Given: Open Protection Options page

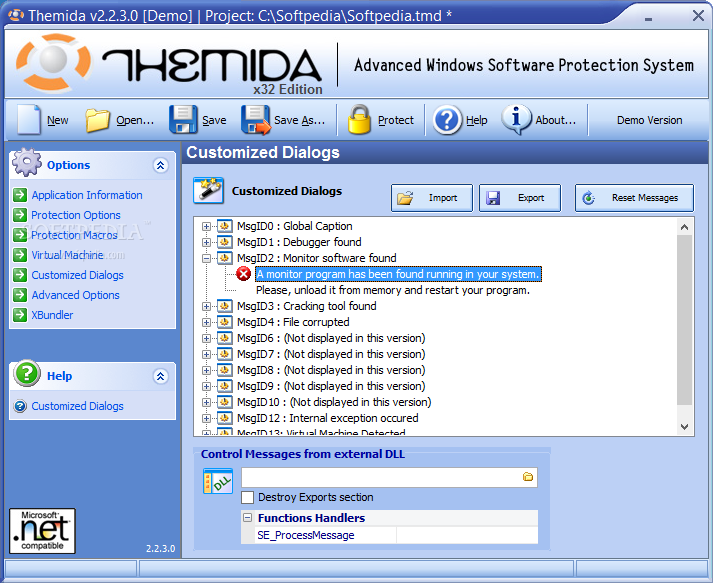Looking at the screenshot, I should [76, 215].
